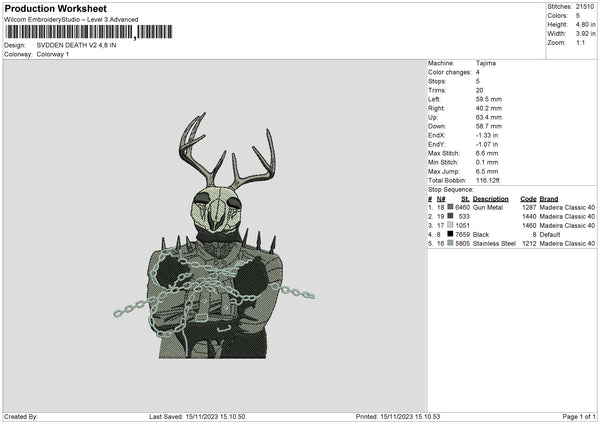Click the EndX value -1.33 in
The width and height of the screenshot is (600, 424).
(487, 135)
